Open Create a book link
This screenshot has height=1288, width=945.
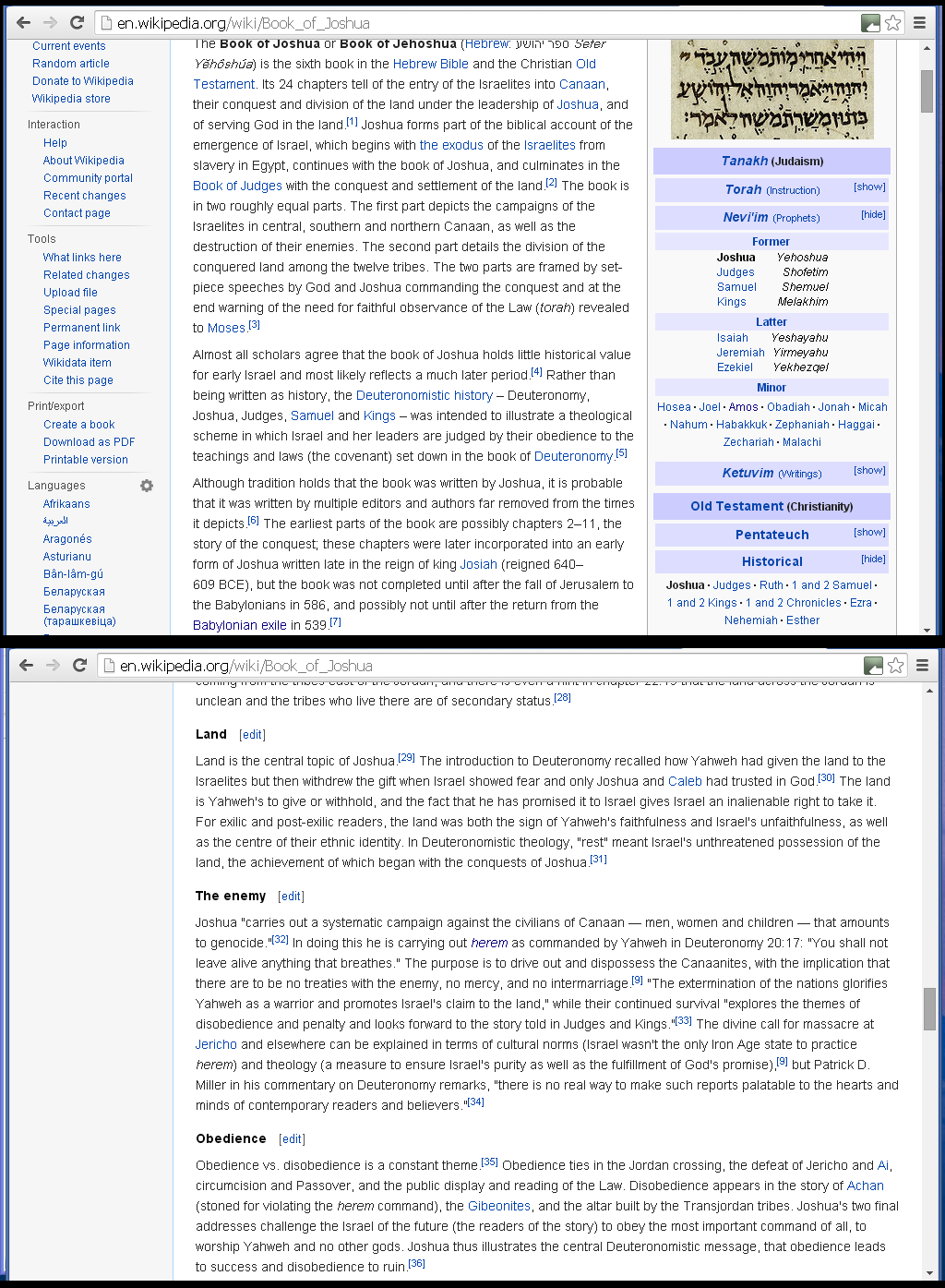[79, 425]
